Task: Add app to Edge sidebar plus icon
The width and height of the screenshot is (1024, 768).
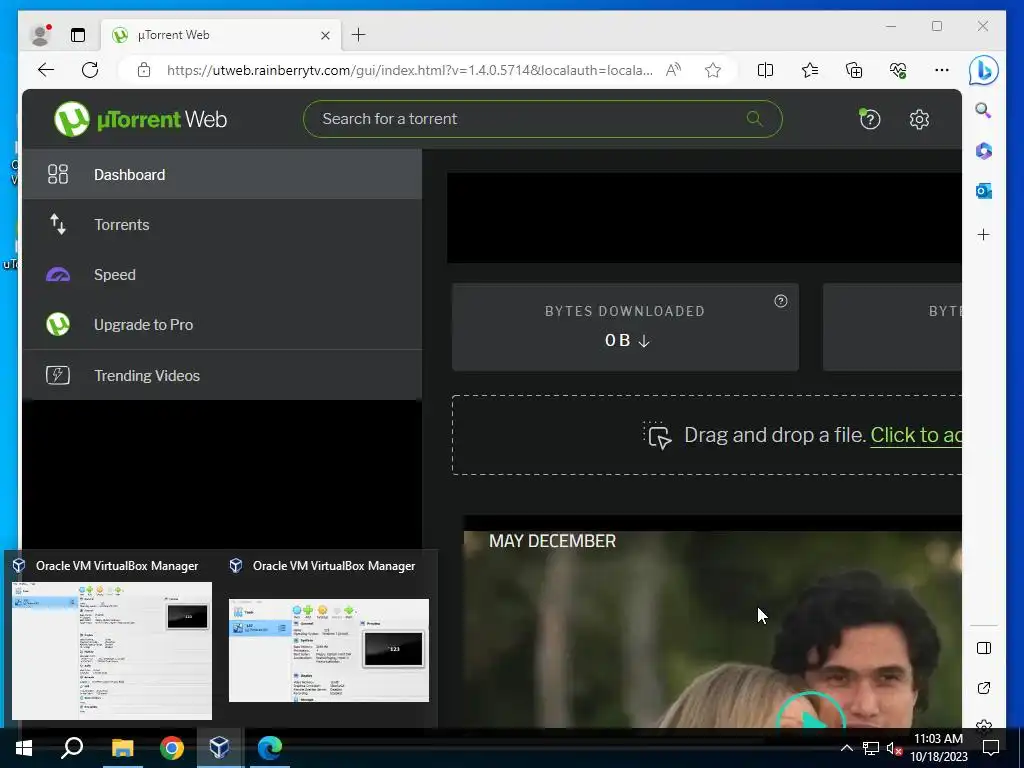Action: click(984, 234)
